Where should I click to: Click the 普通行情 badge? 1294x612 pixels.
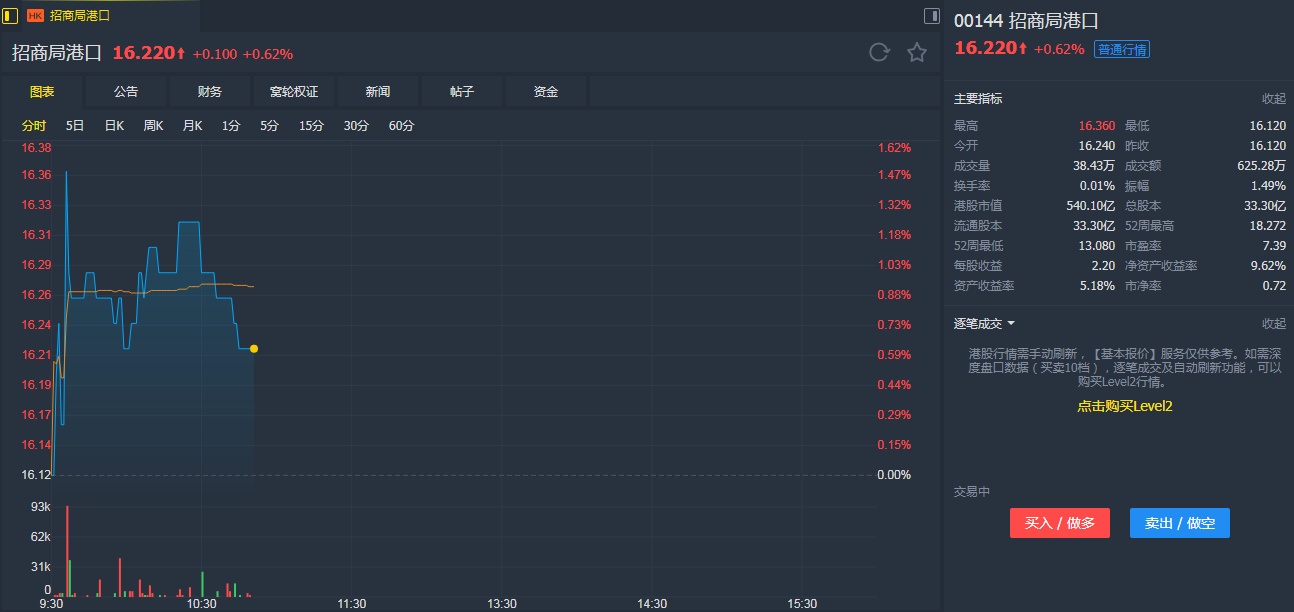click(x=1122, y=49)
